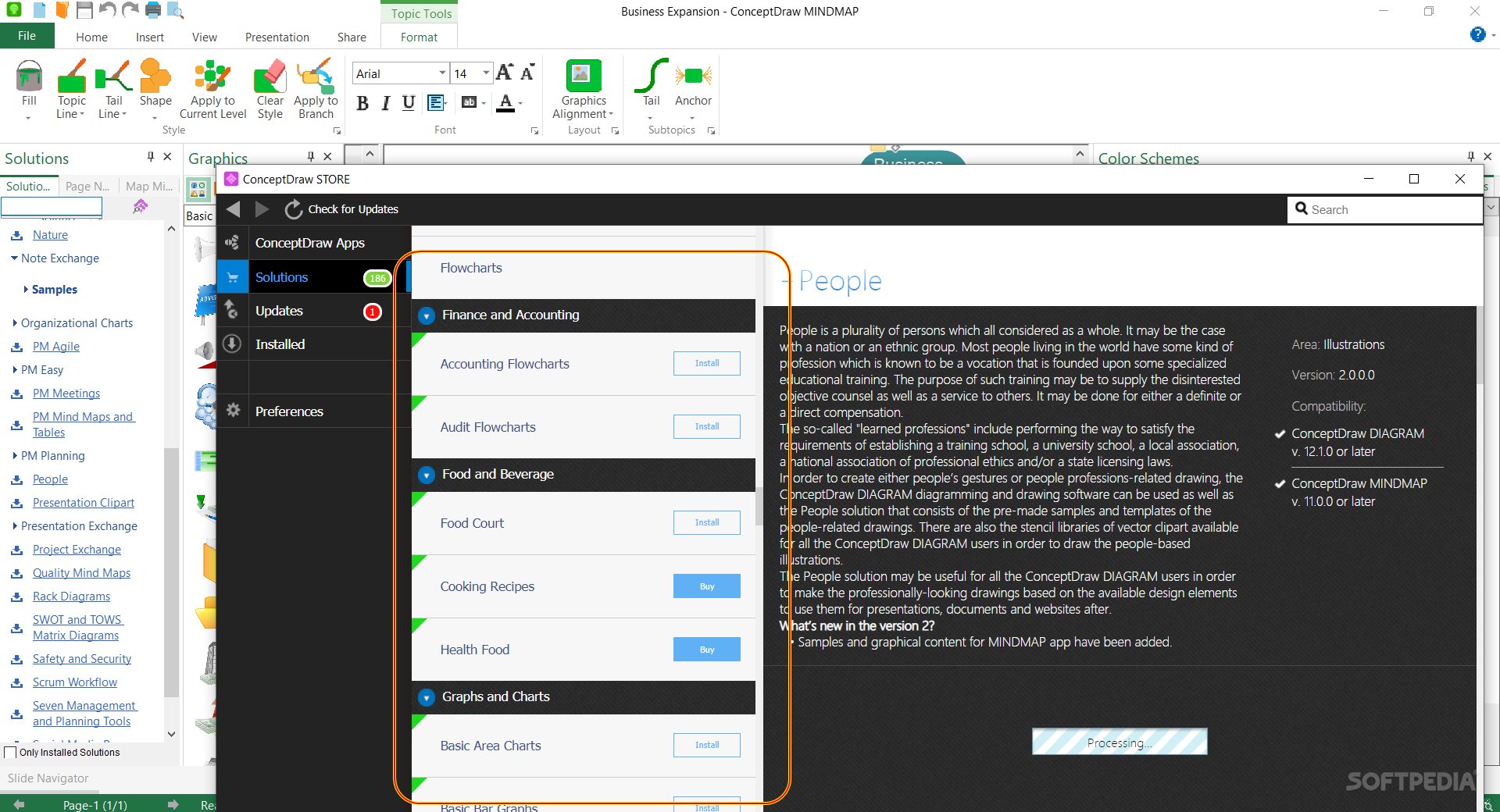Click download icon next to Quality Mind Maps
Viewport: 1500px width, 812px height.
[x=16, y=574]
